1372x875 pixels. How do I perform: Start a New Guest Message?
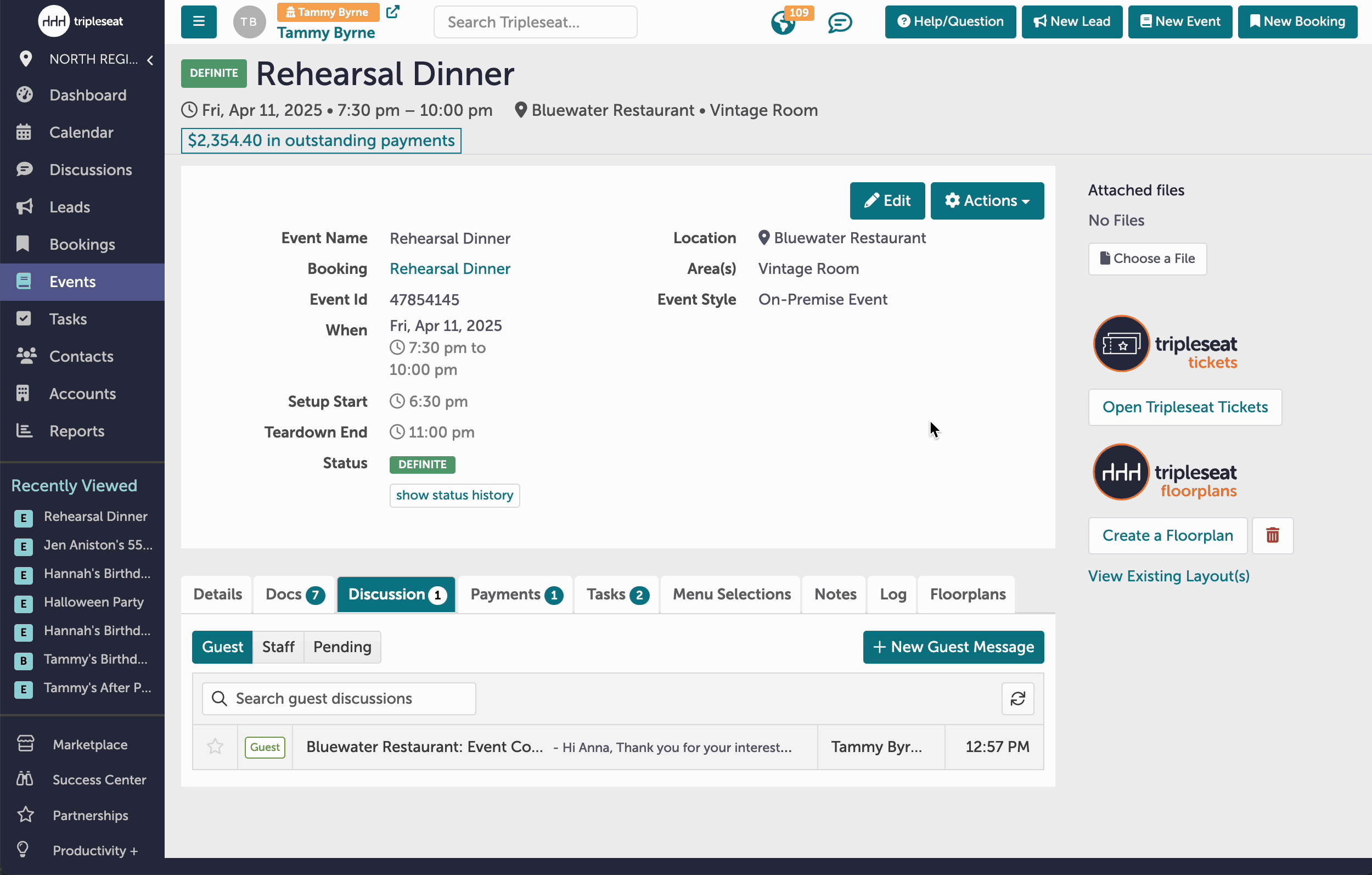click(953, 647)
